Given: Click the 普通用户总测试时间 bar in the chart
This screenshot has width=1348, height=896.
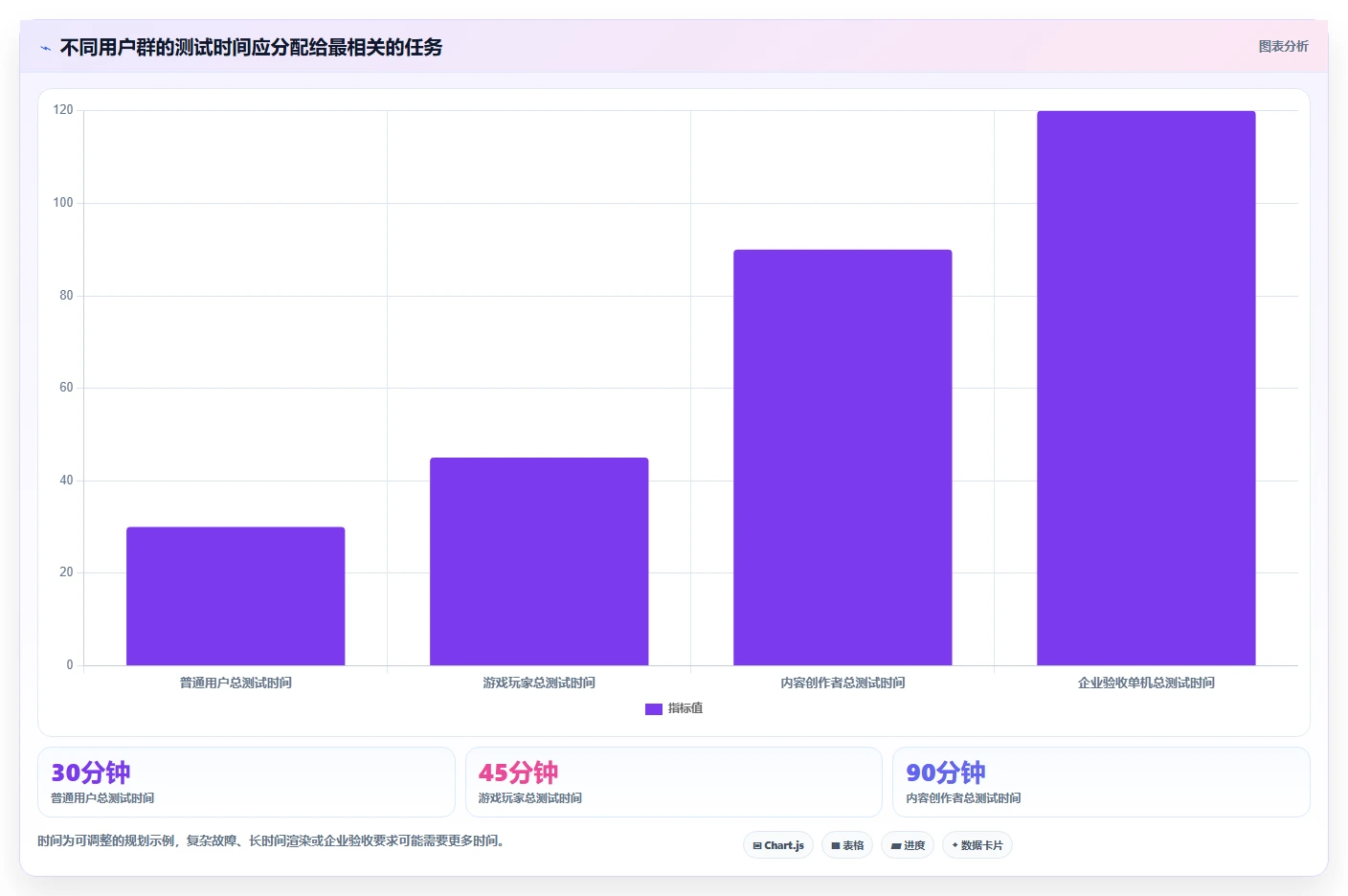Looking at the screenshot, I should click(236, 595).
